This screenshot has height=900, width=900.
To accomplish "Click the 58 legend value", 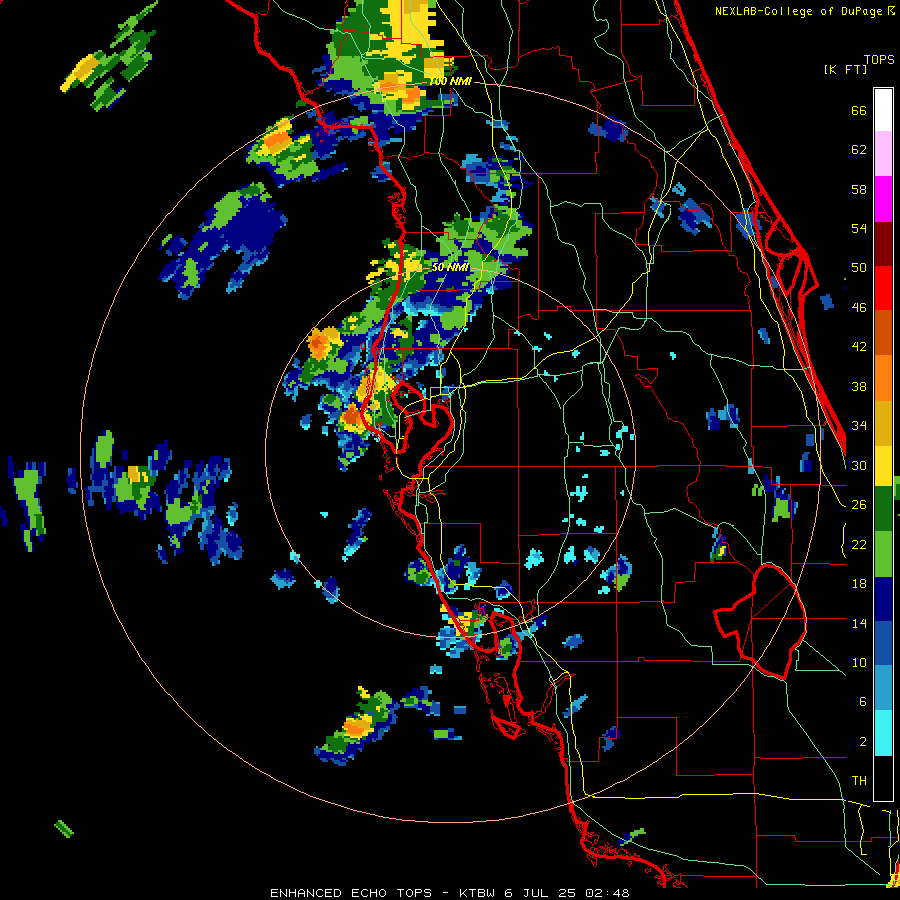I will tap(859, 189).
